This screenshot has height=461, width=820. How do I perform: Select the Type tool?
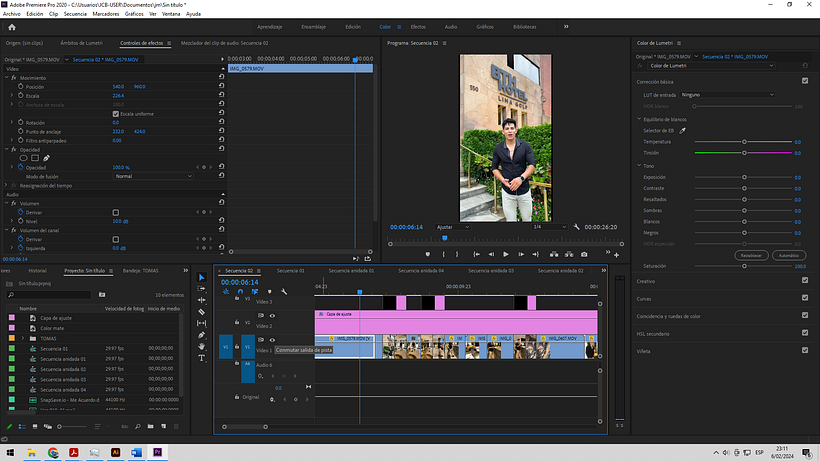pyautogui.click(x=201, y=358)
